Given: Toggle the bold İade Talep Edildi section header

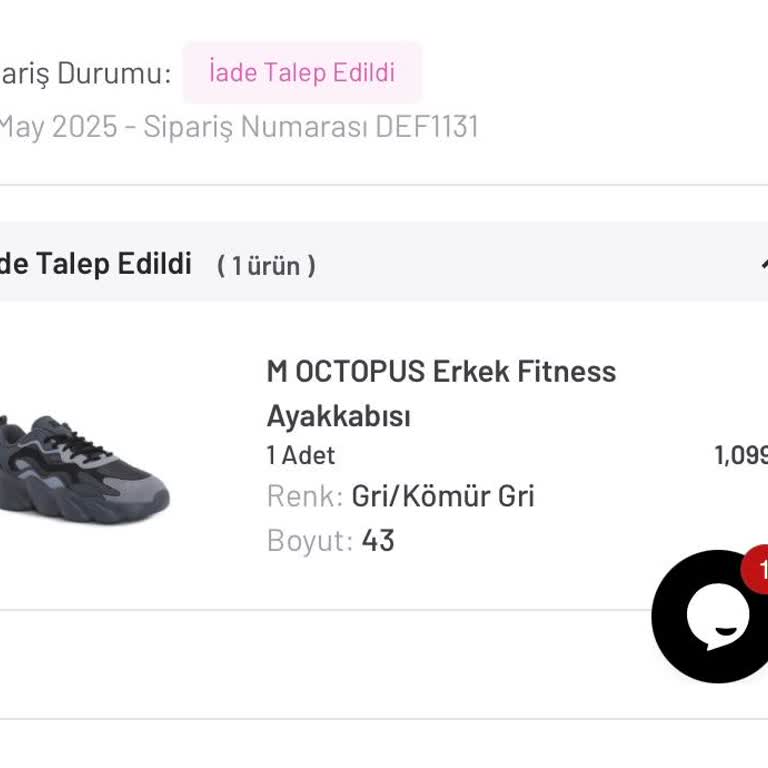Looking at the screenshot, I should click(95, 264).
